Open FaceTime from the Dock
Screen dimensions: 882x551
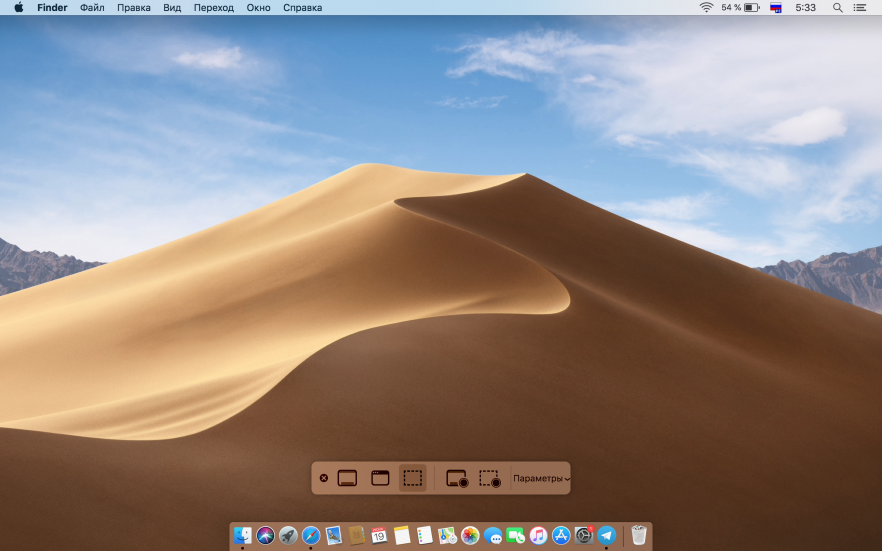[515, 535]
